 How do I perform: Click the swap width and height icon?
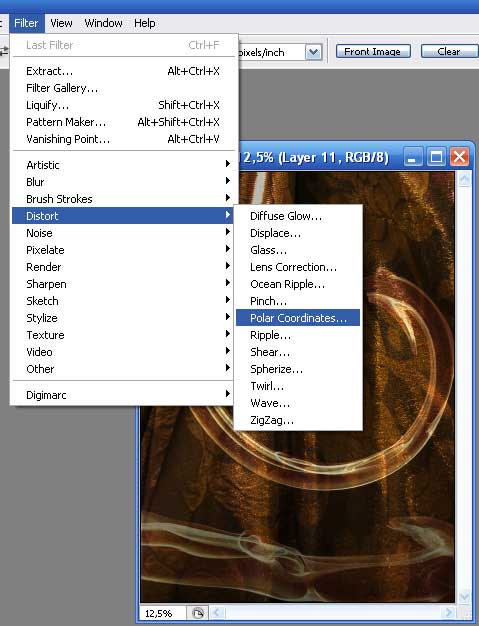[x=4, y=52]
